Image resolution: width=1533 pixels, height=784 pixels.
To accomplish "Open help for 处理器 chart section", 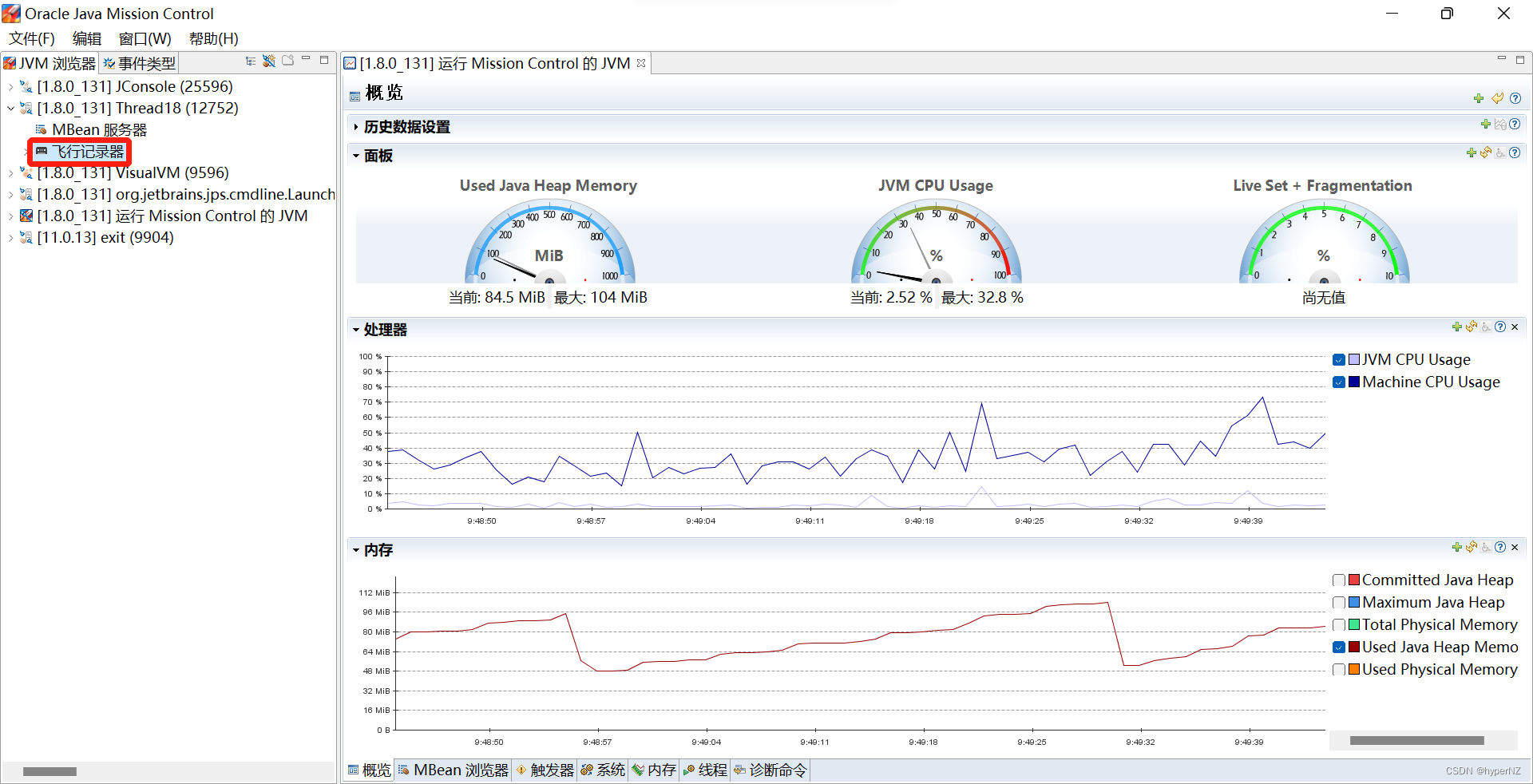I will (1500, 327).
